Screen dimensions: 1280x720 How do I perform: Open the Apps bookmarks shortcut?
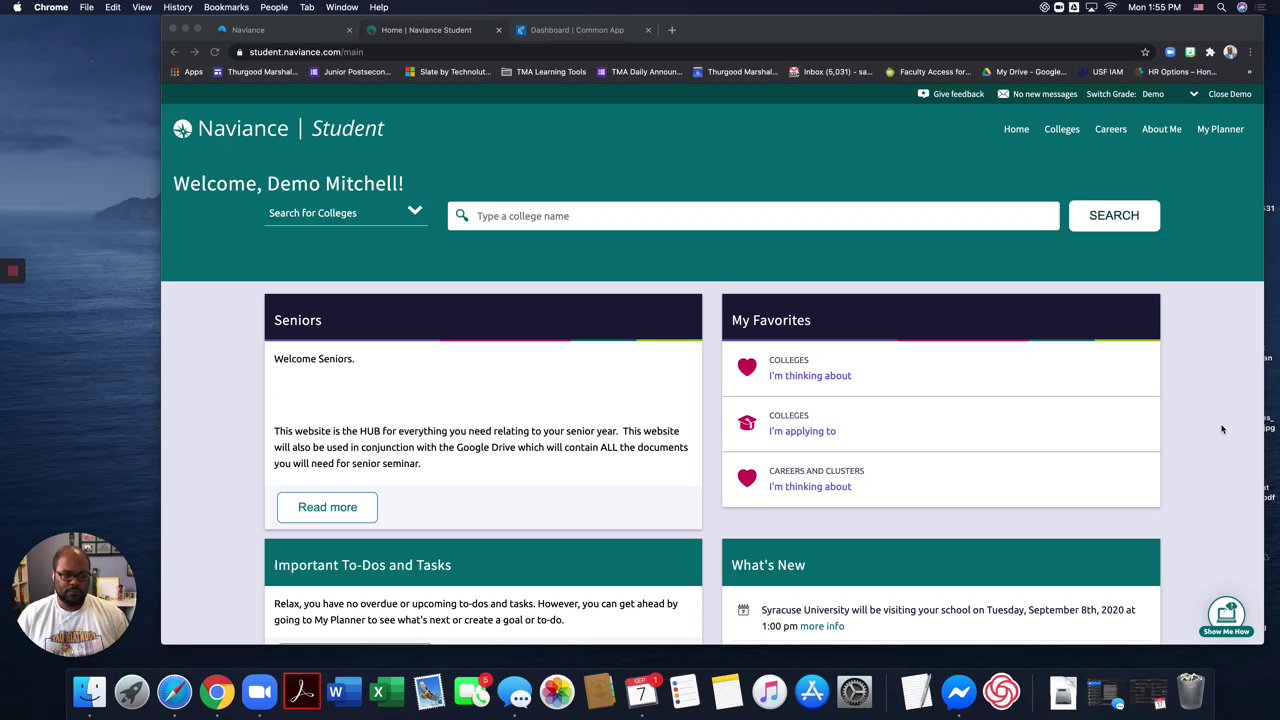(x=187, y=72)
